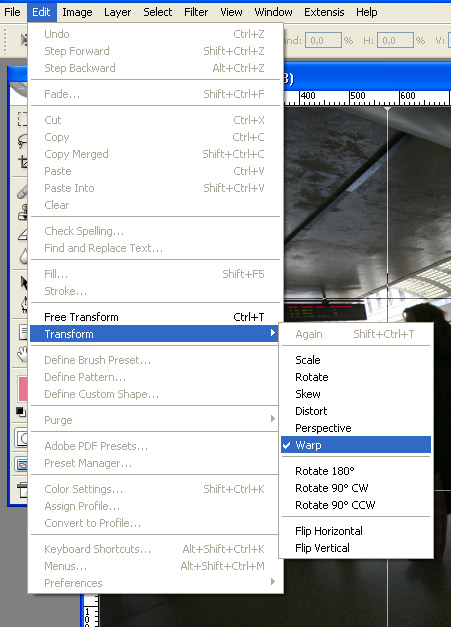Image resolution: width=451 pixels, height=627 pixels.
Task: Toggle Quick Mask mode icon
Action: (22, 438)
